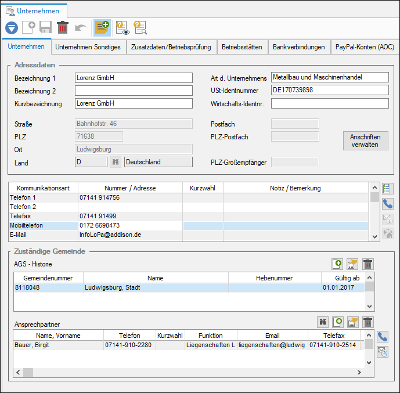Click the filter funnel icon in toolbar
Image resolution: width=400 pixels, height=393 pixels.
pos(12,28)
